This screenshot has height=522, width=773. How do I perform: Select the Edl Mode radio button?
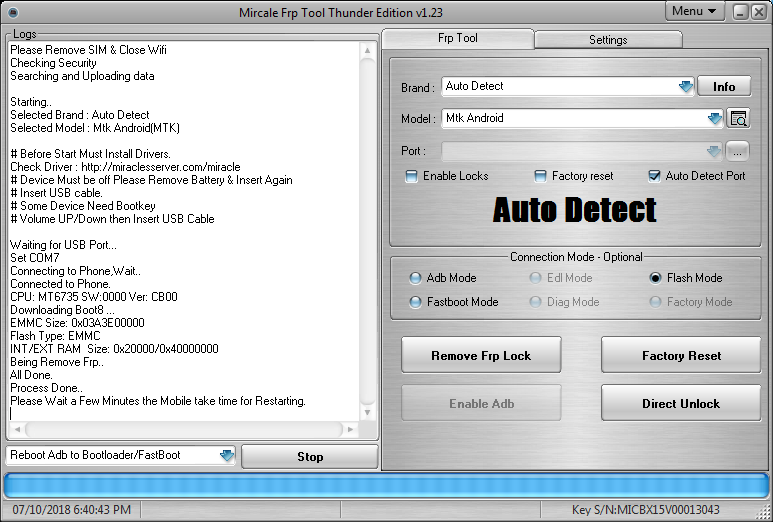pyautogui.click(x=535, y=278)
